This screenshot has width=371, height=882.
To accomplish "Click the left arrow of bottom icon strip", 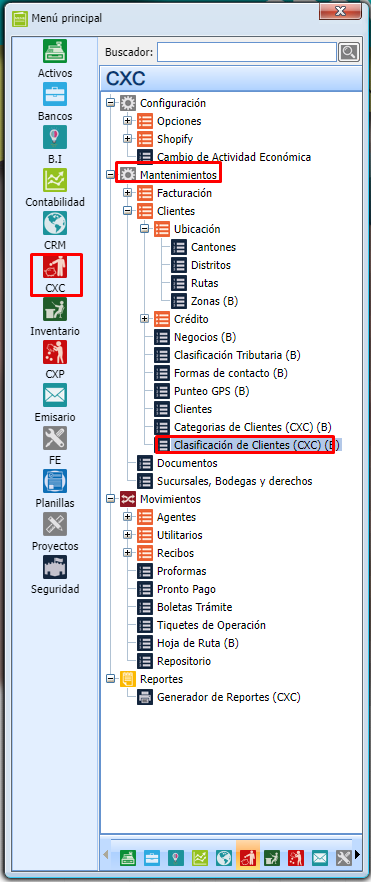I will pyautogui.click(x=106, y=856).
